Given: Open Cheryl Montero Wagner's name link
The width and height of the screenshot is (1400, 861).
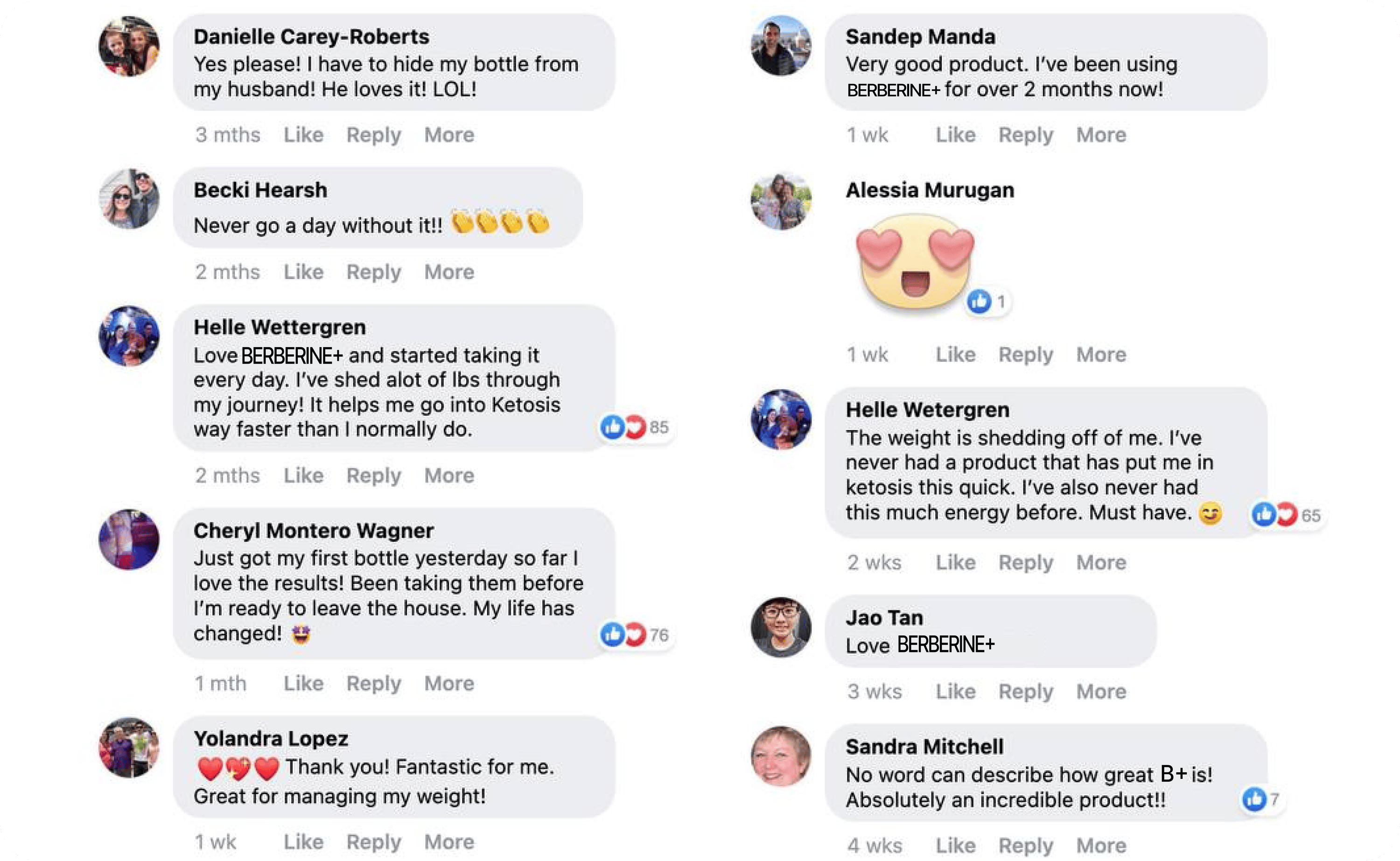Looking at the screenshot, I should tap(314, 531).
